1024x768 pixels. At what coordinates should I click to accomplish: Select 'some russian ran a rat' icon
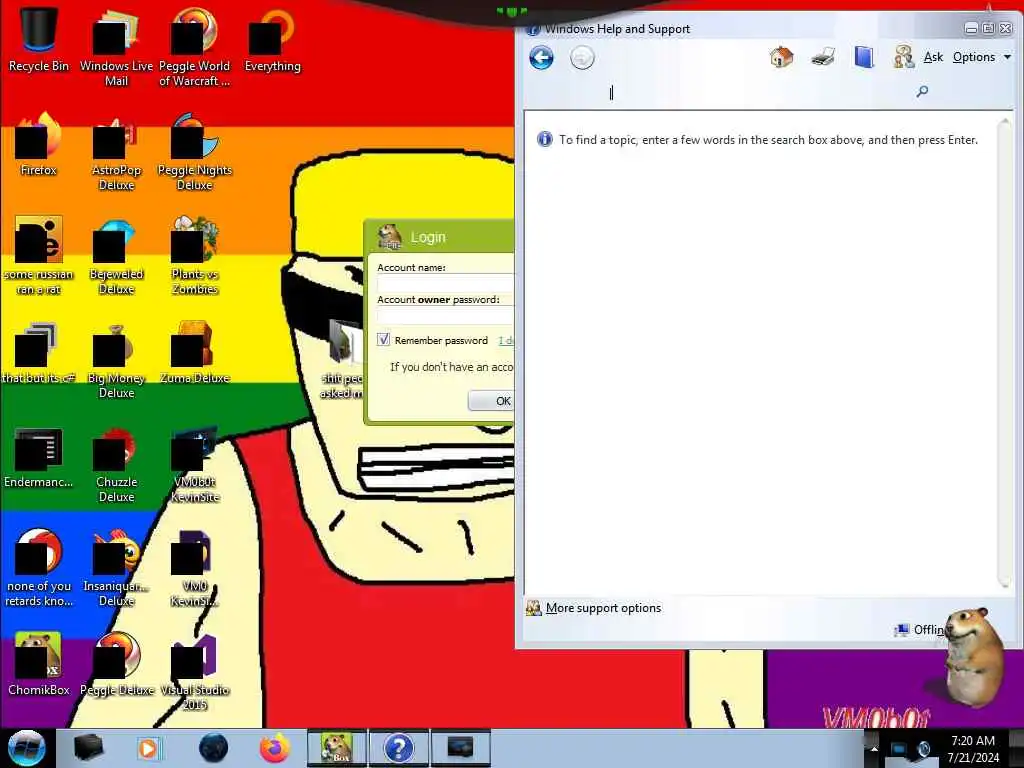[x=39, y=255]
